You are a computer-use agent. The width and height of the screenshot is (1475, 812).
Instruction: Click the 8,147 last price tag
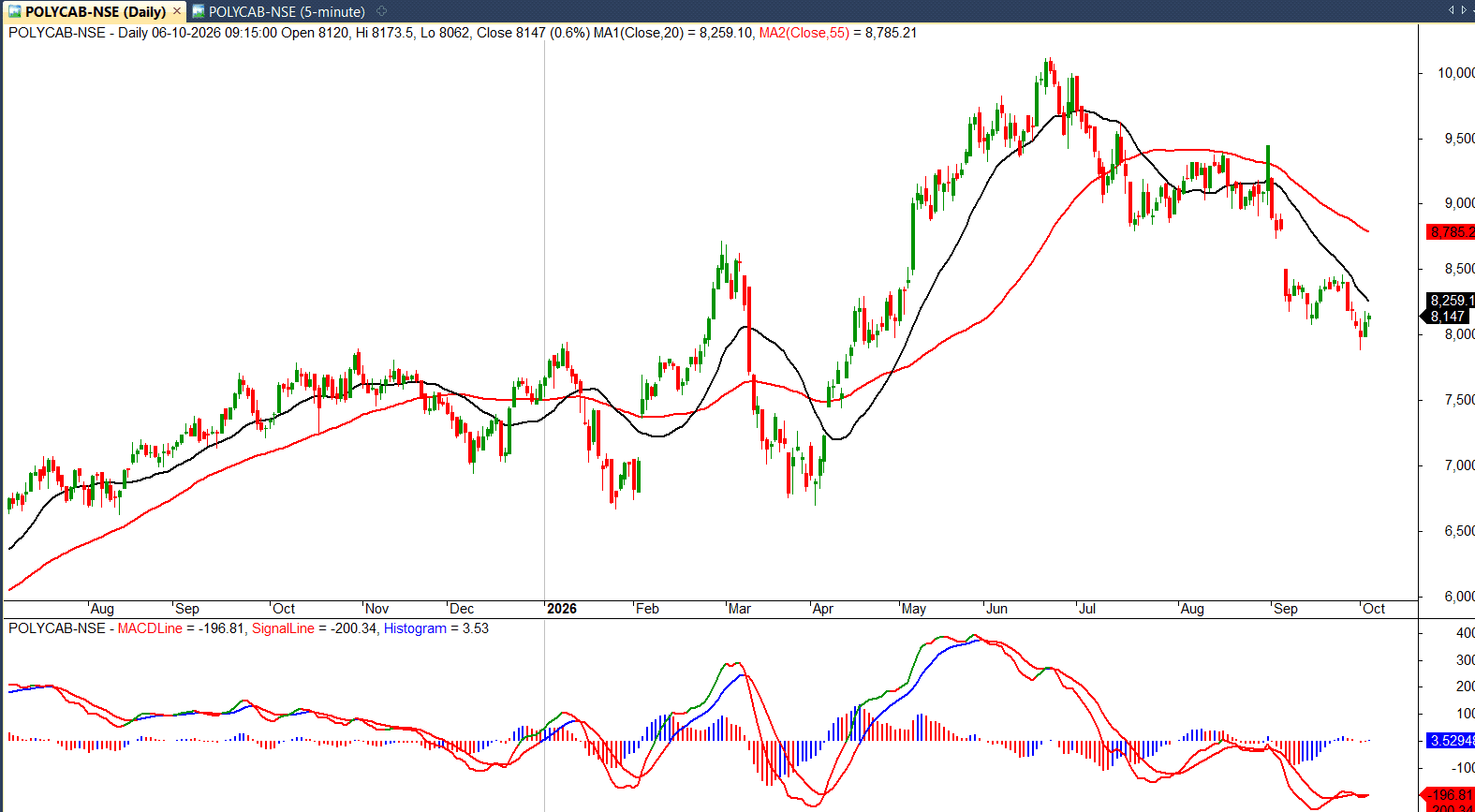tap(1447, 317)
